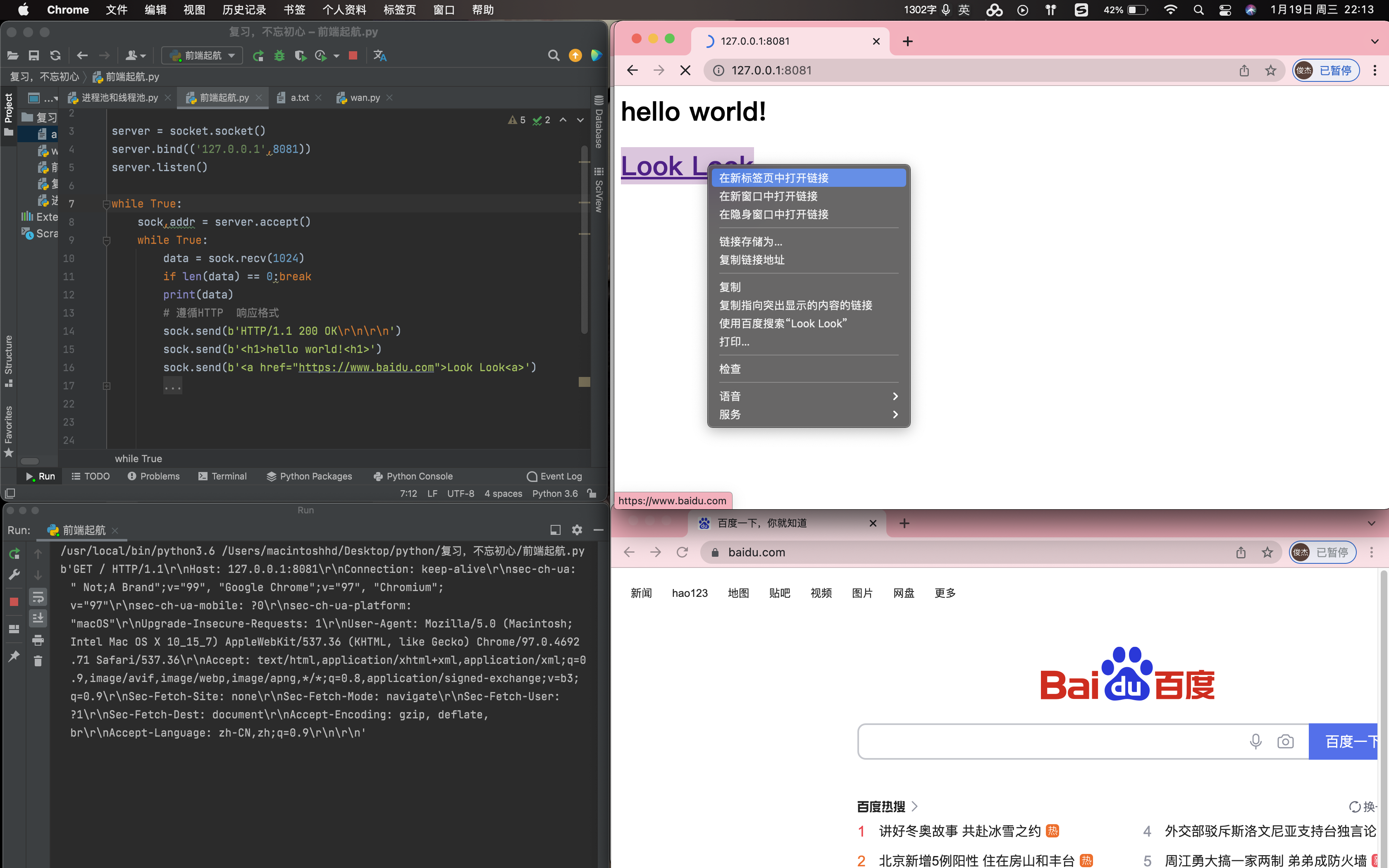
Task: Switch to the wan.py editor tab
Action: (365, 98)
